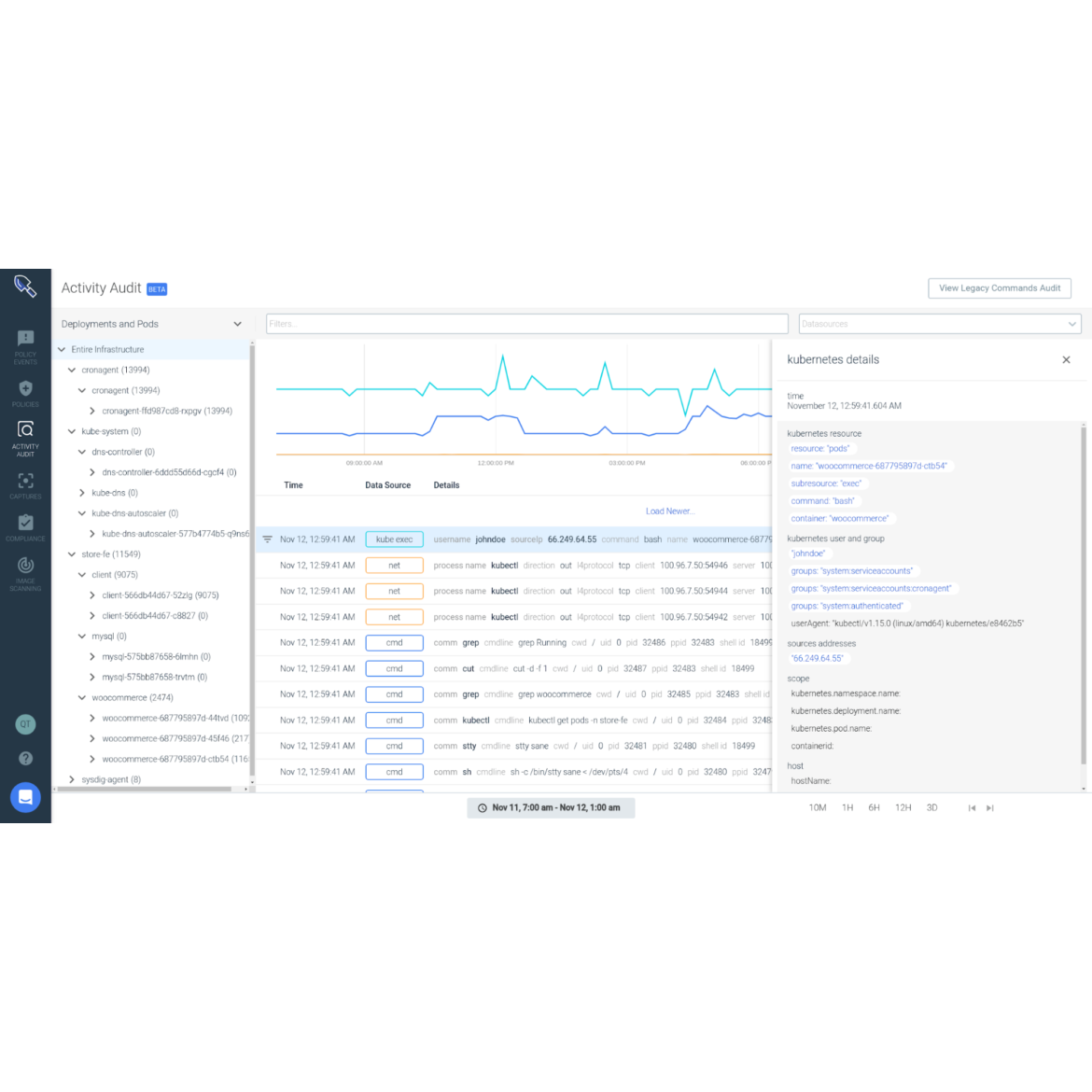Image resolution: width=1092 pixels, height=1092 pixels.
Task: Open the Captures section
Action: [x=25, y=480]
